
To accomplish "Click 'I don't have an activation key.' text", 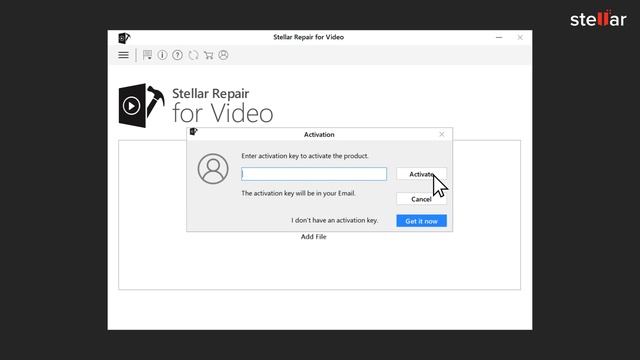I will click(335, 220).
